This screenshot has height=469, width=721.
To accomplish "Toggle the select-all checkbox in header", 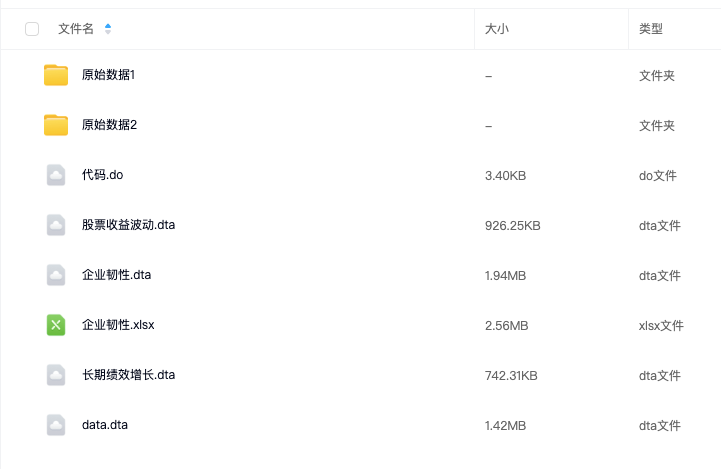I will [32, 29].
